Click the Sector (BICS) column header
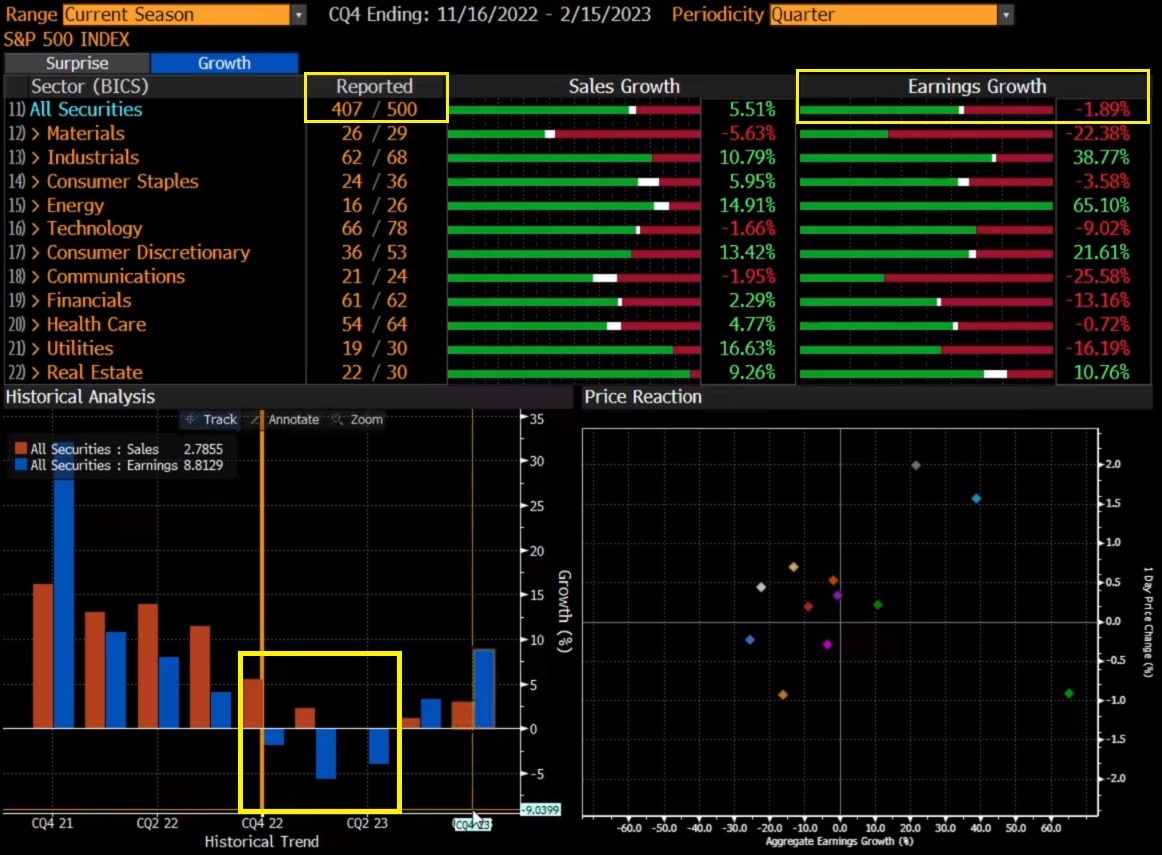Screen dimensions: 1162x855 [90, 87]
